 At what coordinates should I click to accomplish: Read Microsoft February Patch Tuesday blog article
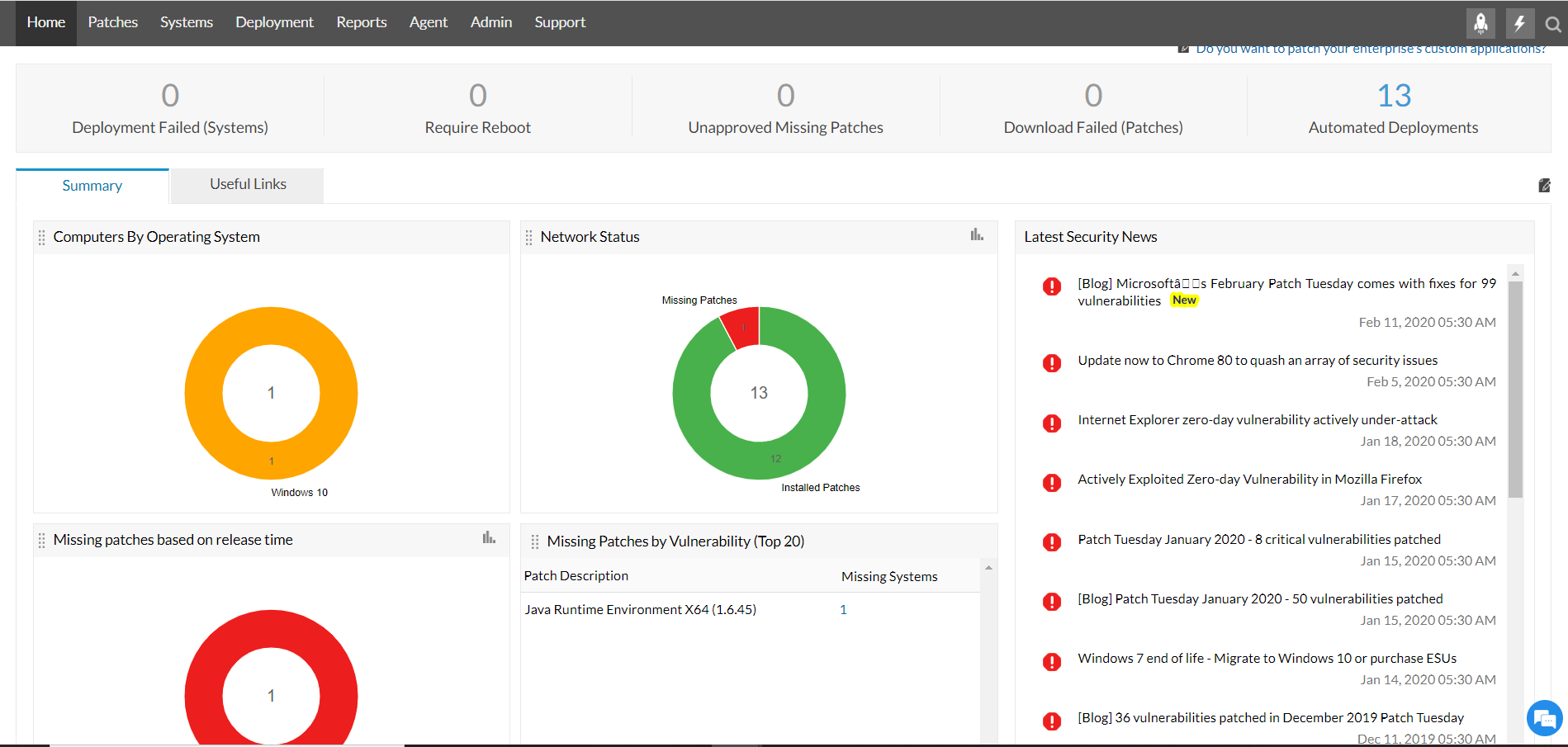(1286, 292)
